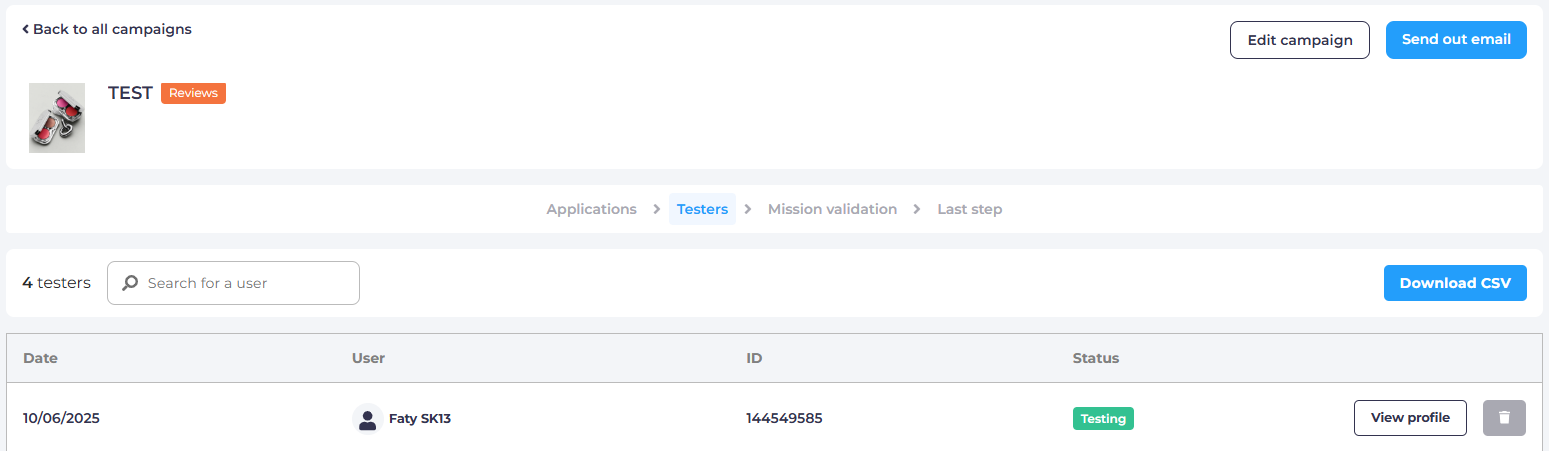Click Faty SK13's avatar icon
Viewport: 1549px width, 451px height.
click(x=368, y=419)
